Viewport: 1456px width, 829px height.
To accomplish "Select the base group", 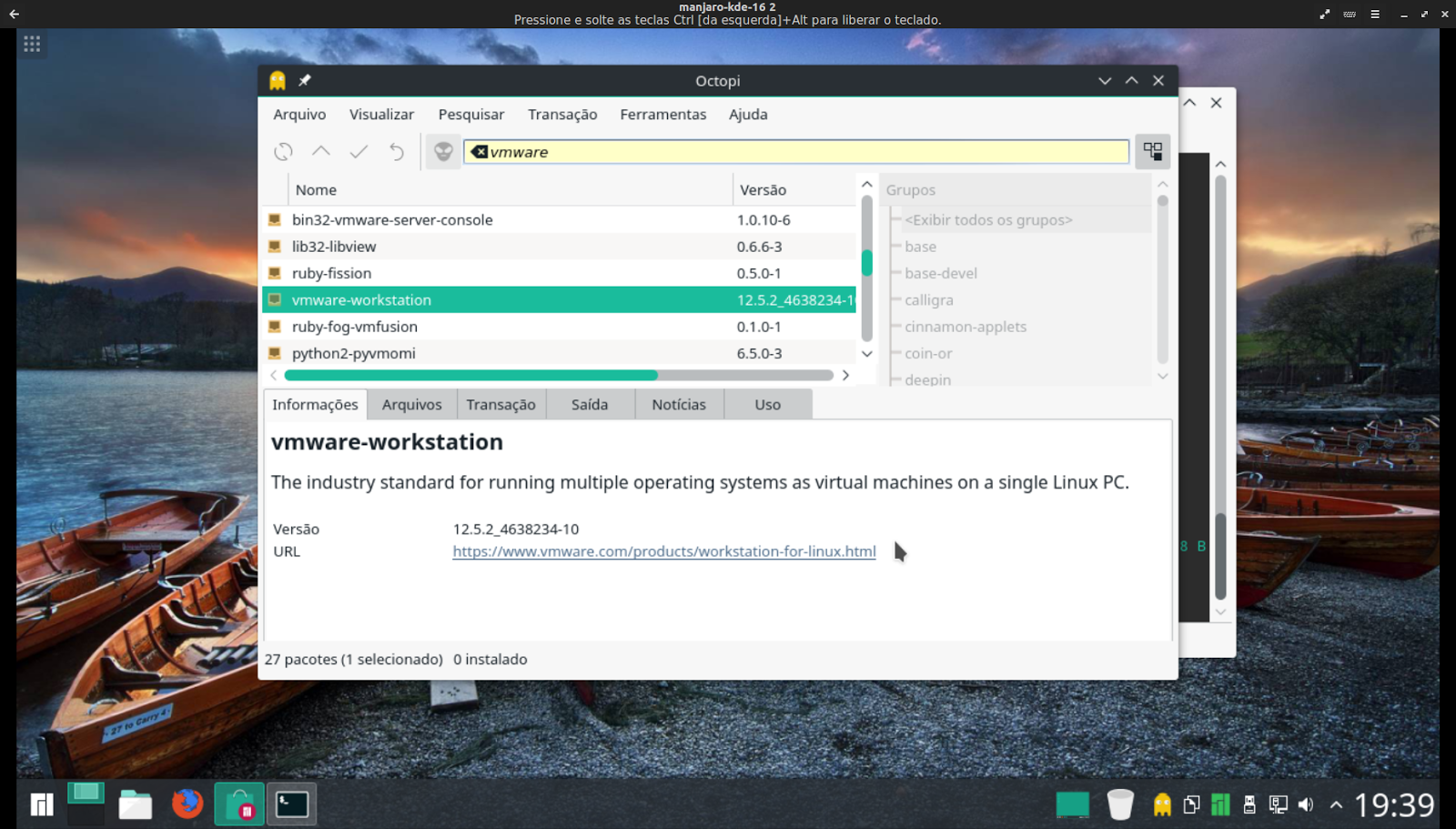I will click(920, 246).
